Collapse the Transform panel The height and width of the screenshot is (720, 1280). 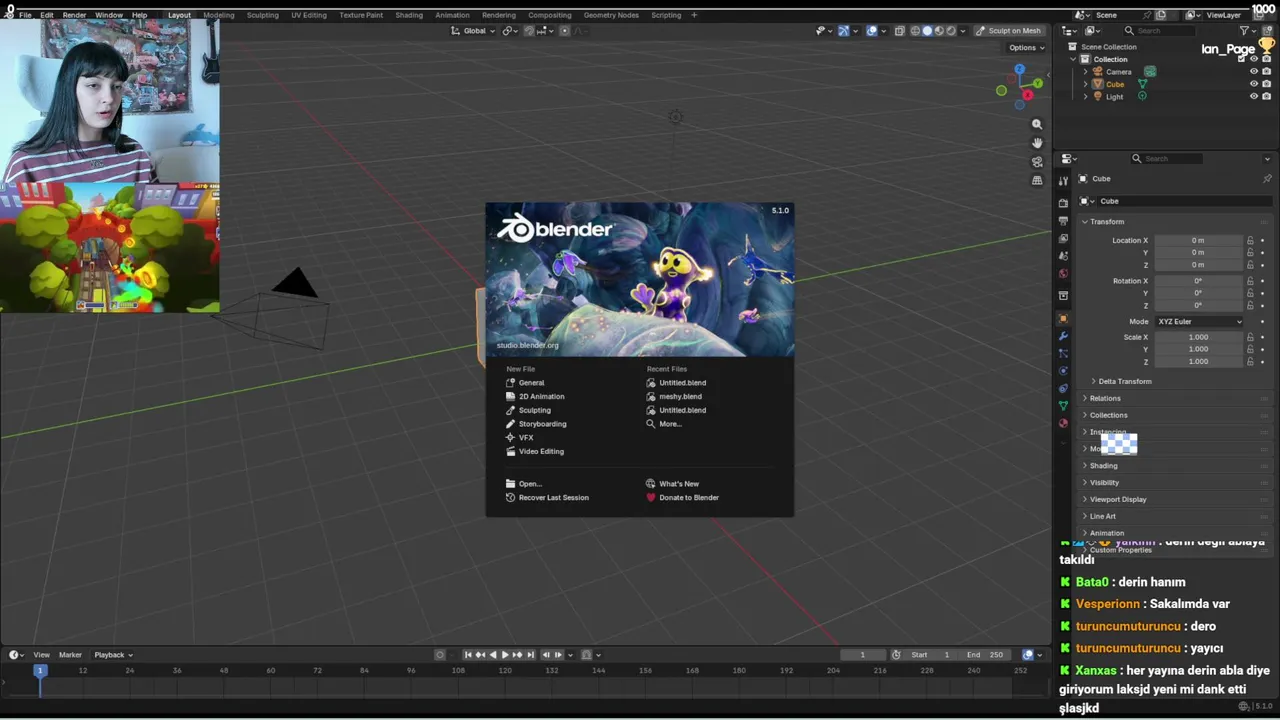[x=1107, y=222]
